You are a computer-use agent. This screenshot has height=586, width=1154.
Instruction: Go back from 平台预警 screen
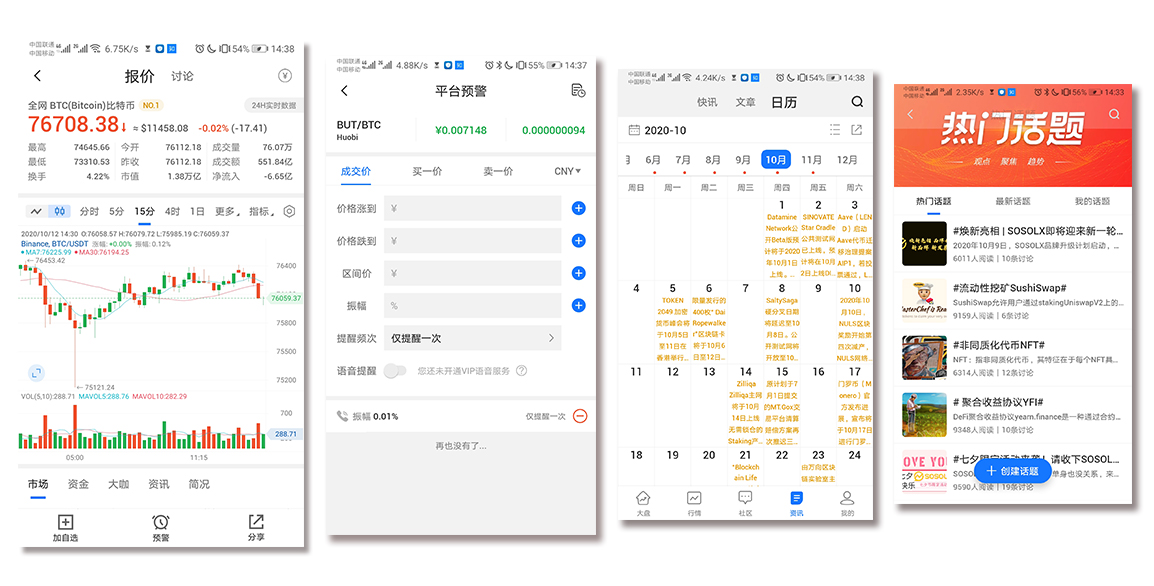coord(344,91)
